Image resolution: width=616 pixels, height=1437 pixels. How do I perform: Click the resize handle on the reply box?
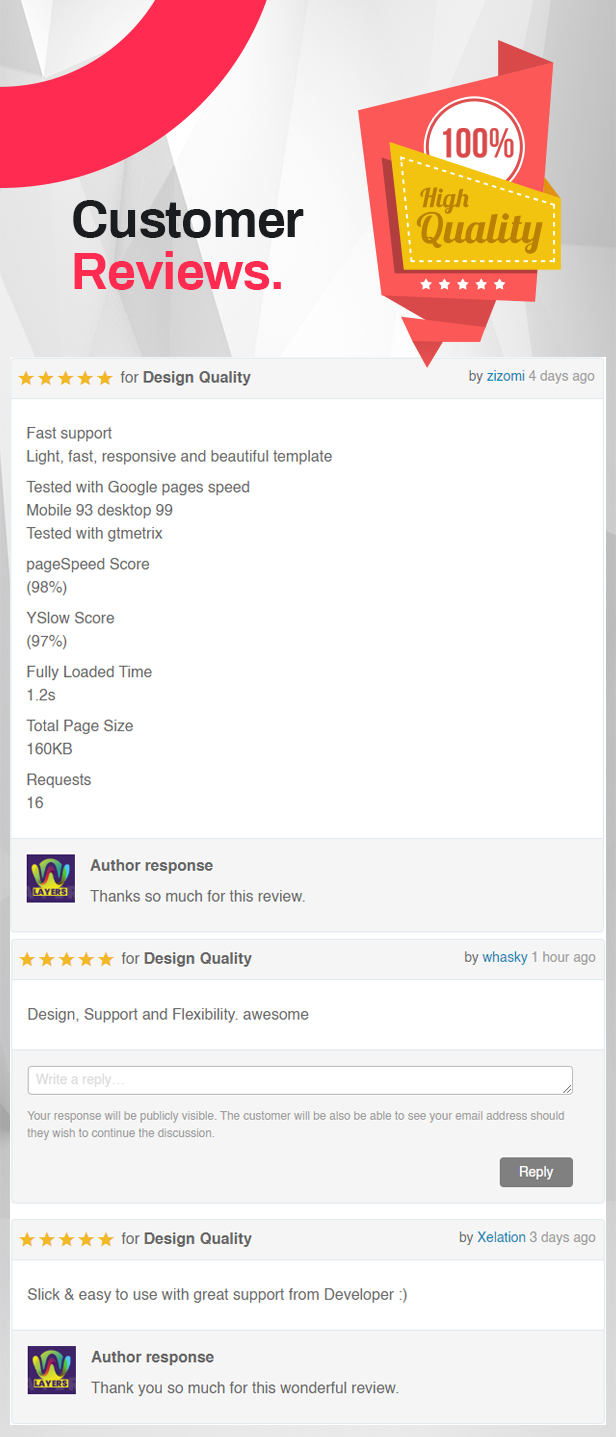[567, 1088]
